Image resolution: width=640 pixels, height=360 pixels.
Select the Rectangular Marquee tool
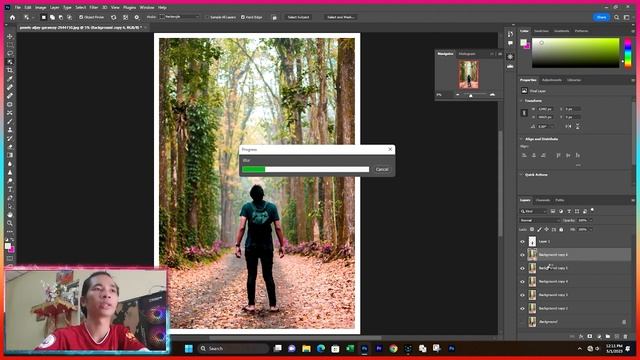(x=10, y=45)
